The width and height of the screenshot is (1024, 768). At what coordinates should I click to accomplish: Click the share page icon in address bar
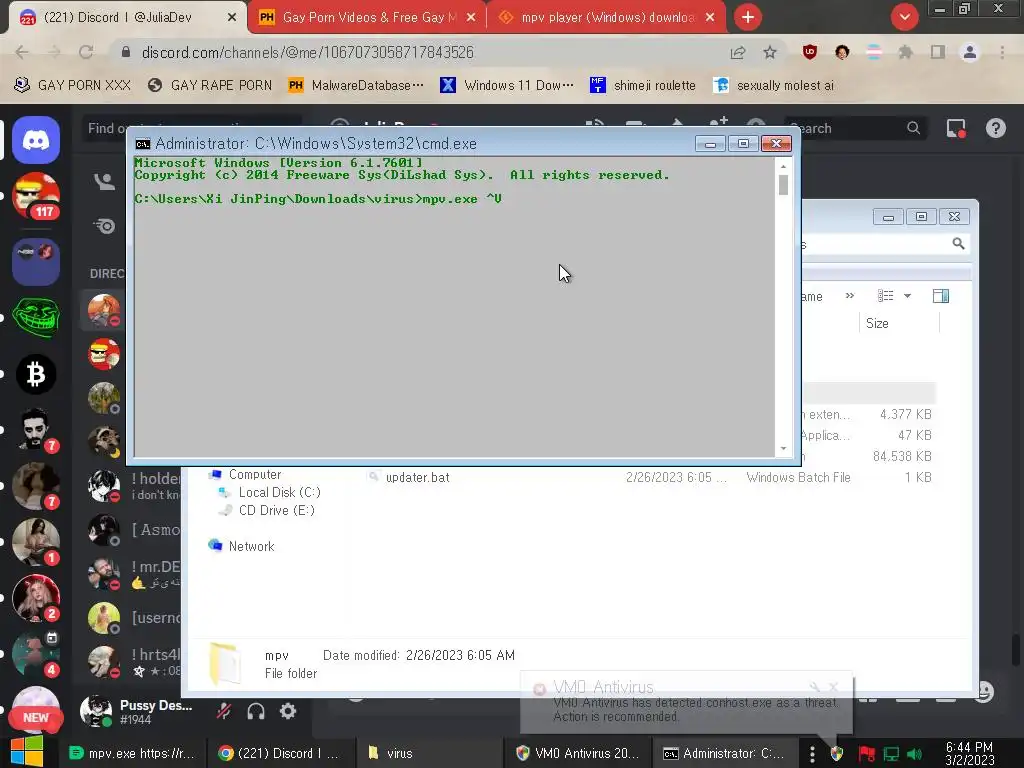[738, 52]
